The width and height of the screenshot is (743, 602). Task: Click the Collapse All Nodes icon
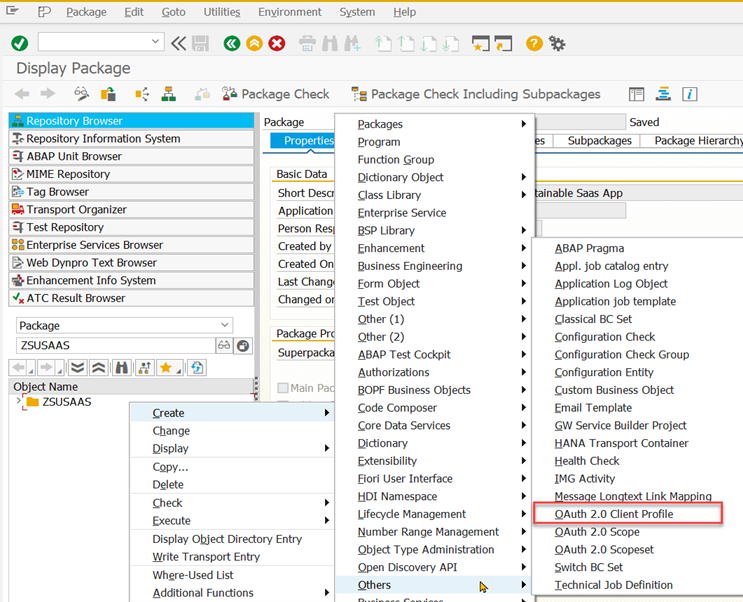coord(98,367)
